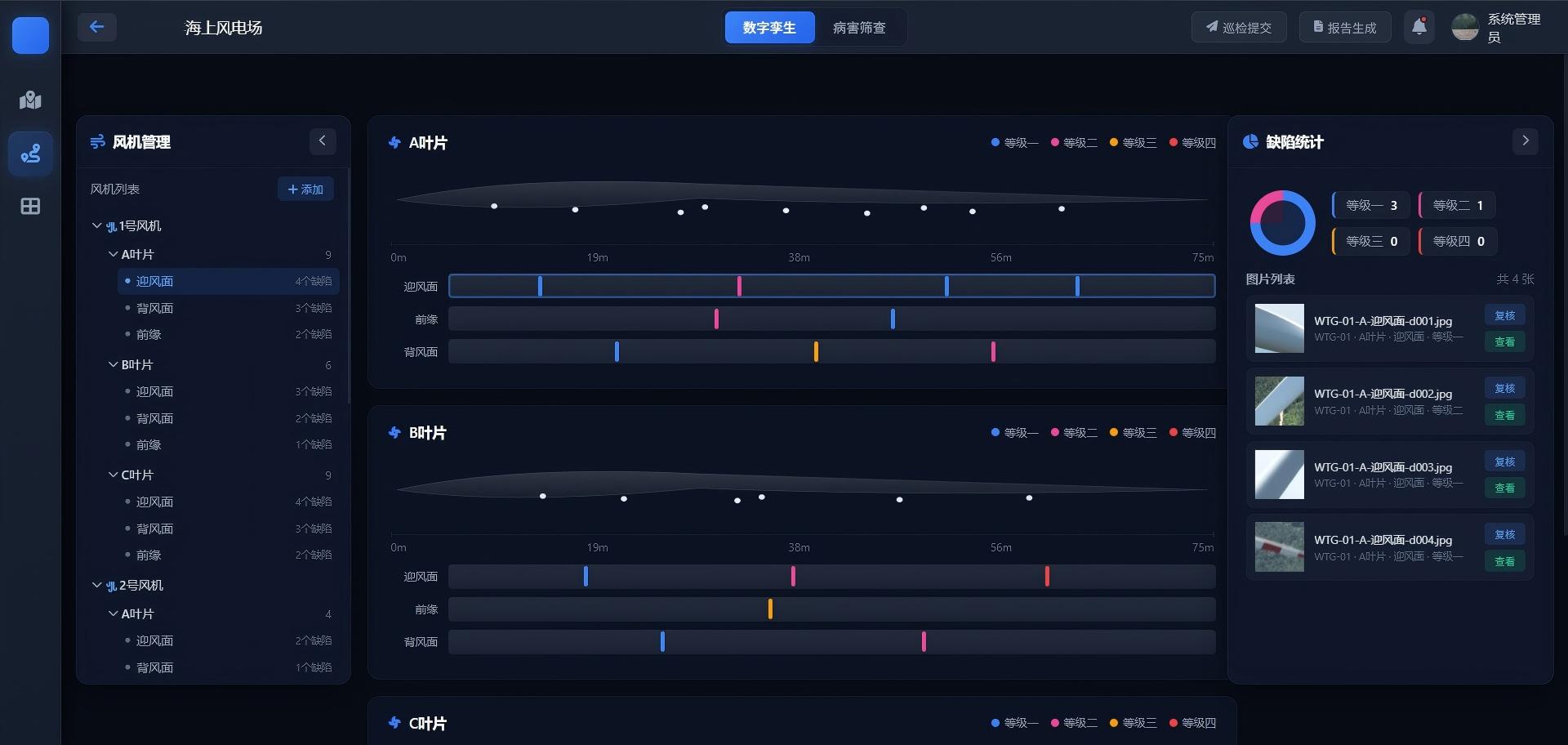The height and width of the screenshot is (745, 1568).
Task: Click the 添加 button in 风机列表
Action: pos(305,190)
